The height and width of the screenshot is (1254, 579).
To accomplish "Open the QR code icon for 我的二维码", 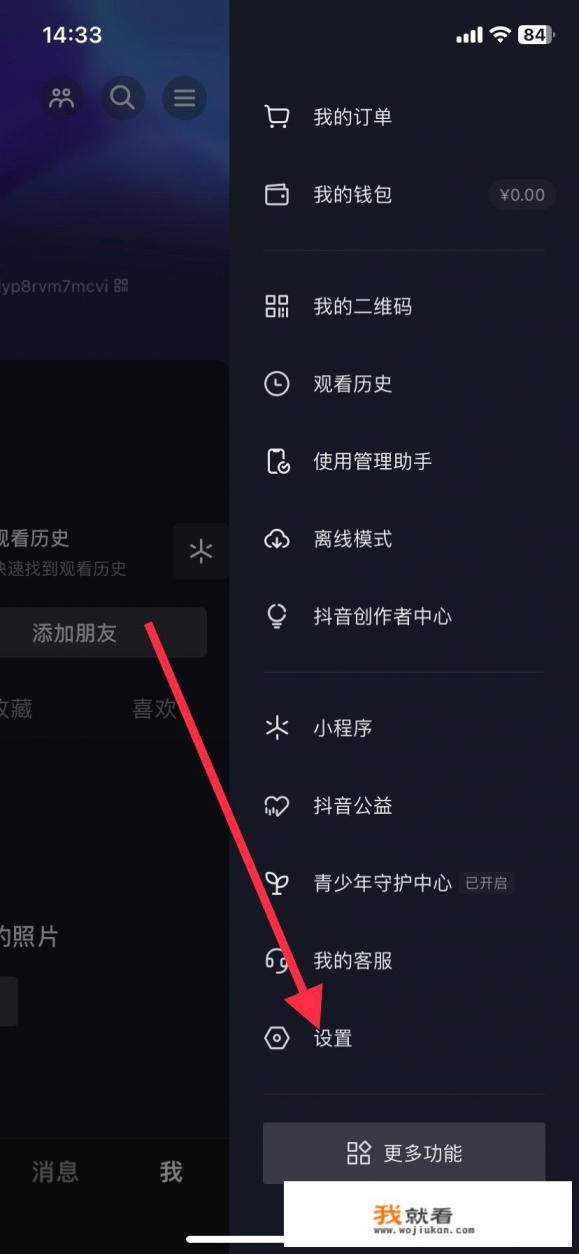I will click(x=277, y=306).
